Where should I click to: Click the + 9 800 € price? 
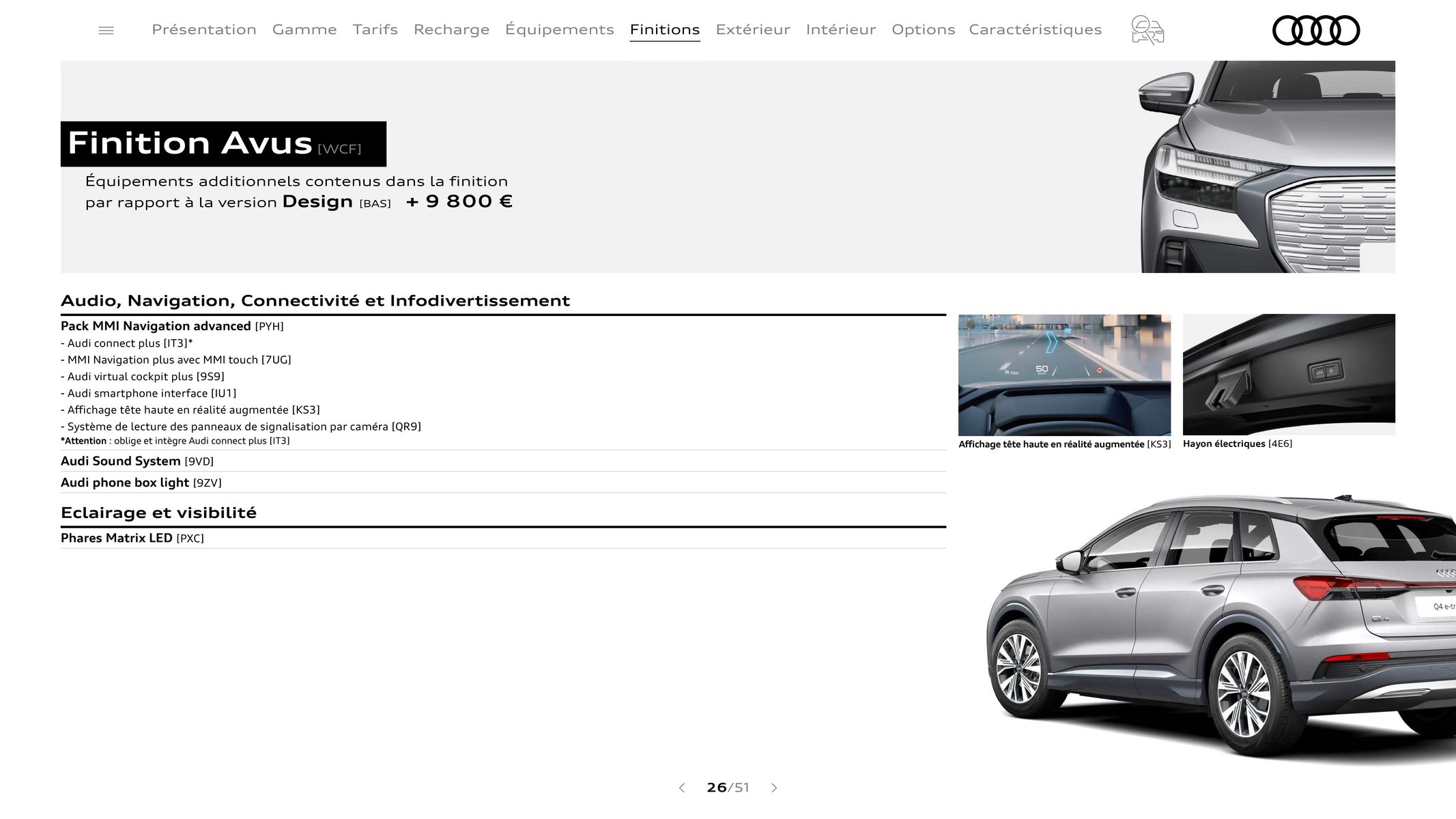pyautogui.click(x=459, y=201)
